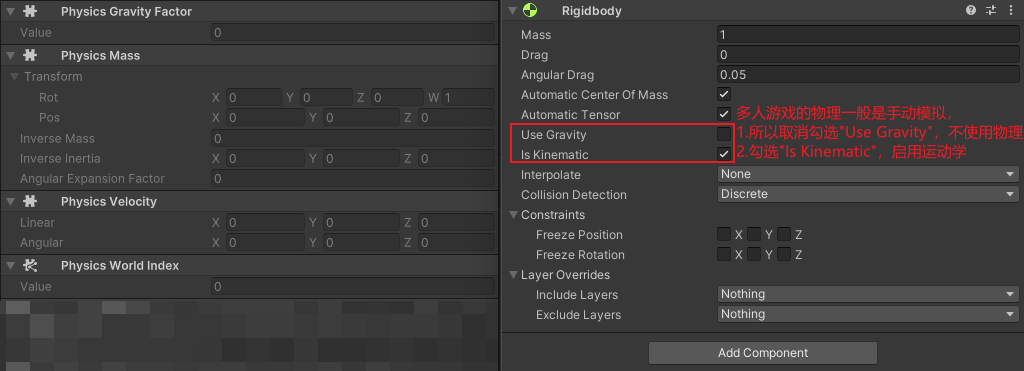Open the Include Layers dropdown

click(868, 294)
